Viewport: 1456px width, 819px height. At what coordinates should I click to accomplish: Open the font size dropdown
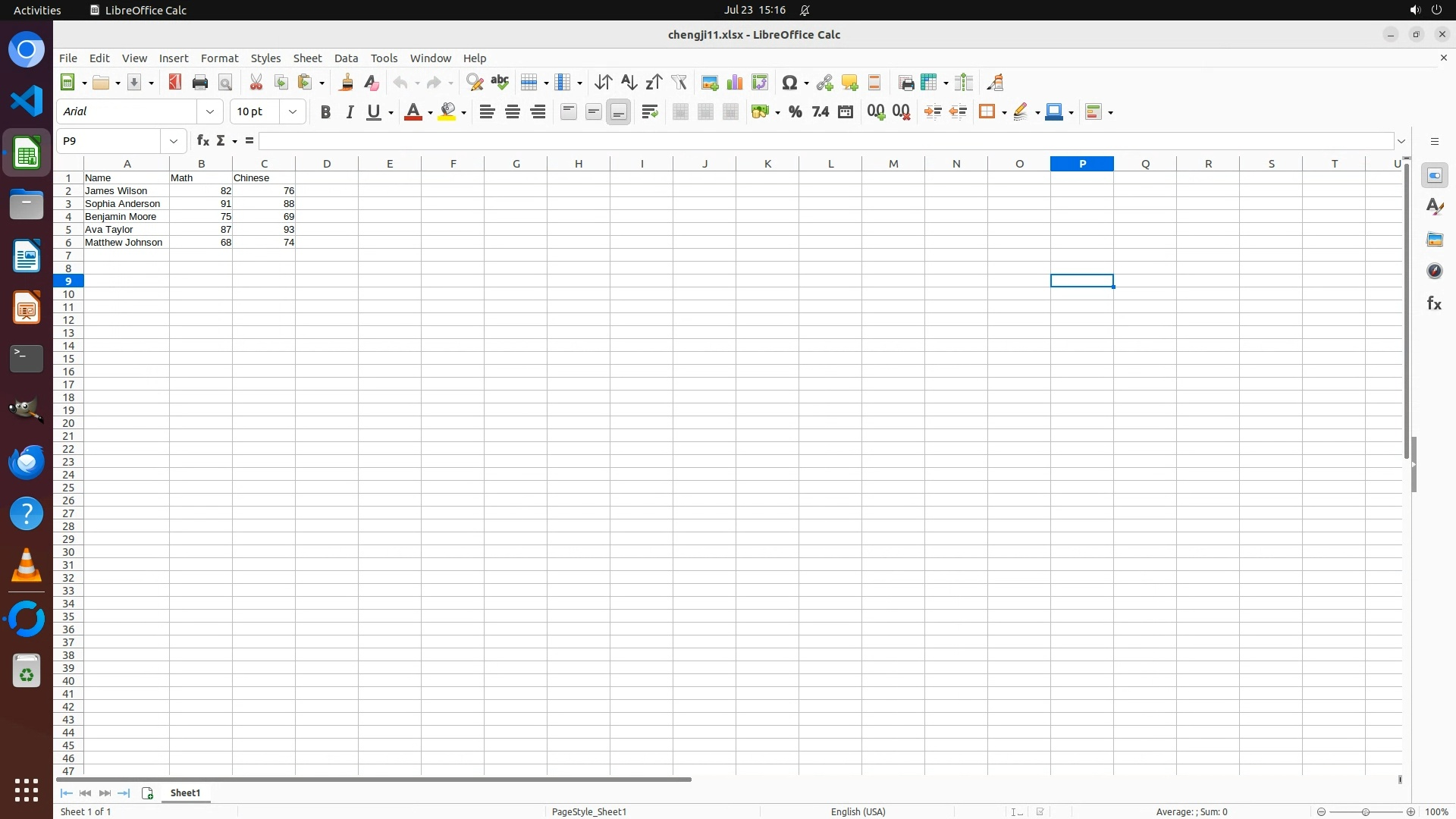pyautogui.click(x=293, y=111)
